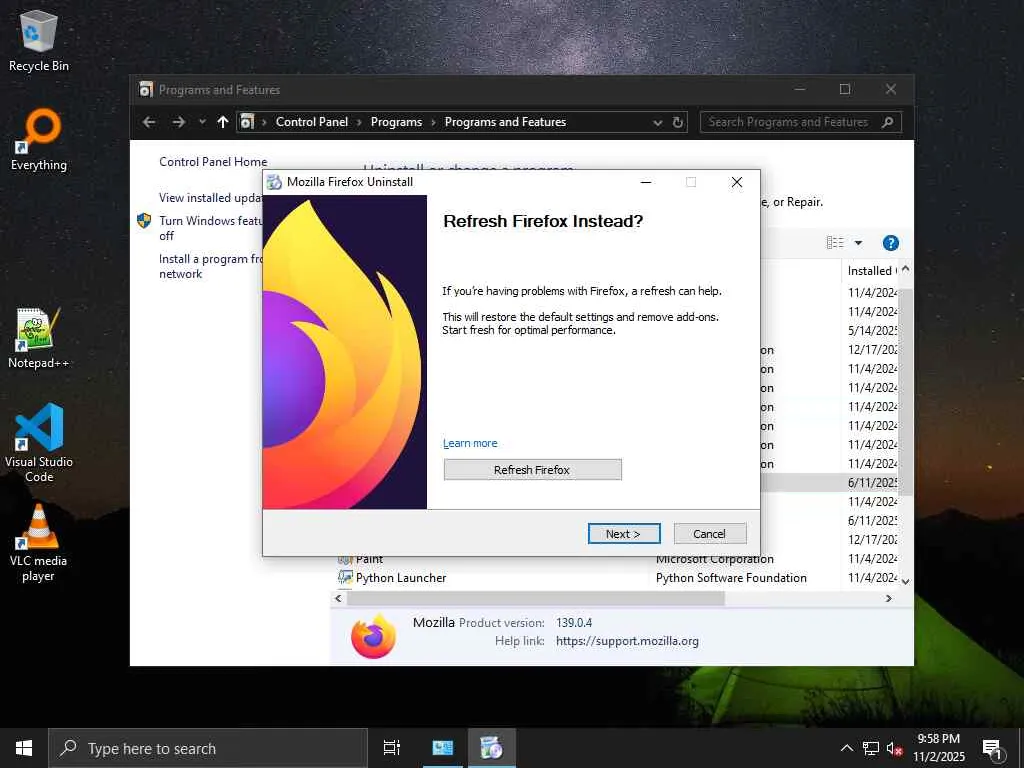Open Install a program from network link
The image size is (1024, 768).
[210, 266]
